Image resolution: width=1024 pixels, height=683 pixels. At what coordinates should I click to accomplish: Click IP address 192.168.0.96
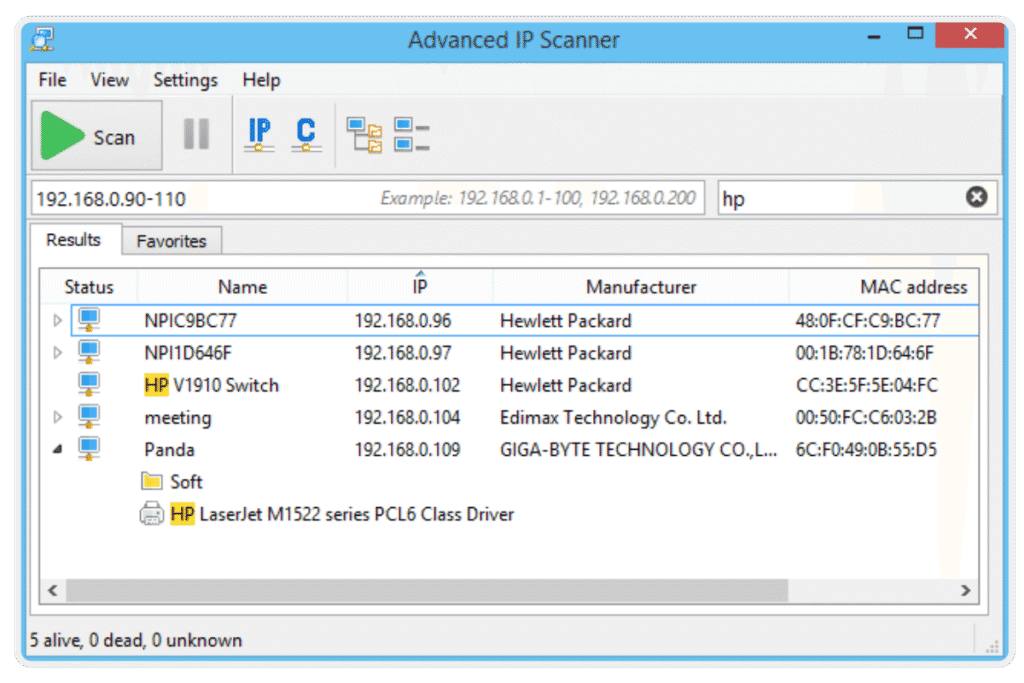pos(403,321)
